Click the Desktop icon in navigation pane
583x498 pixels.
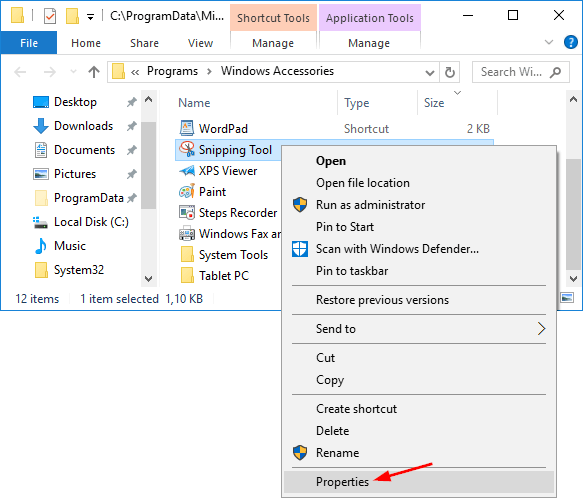tap(41, 102)
